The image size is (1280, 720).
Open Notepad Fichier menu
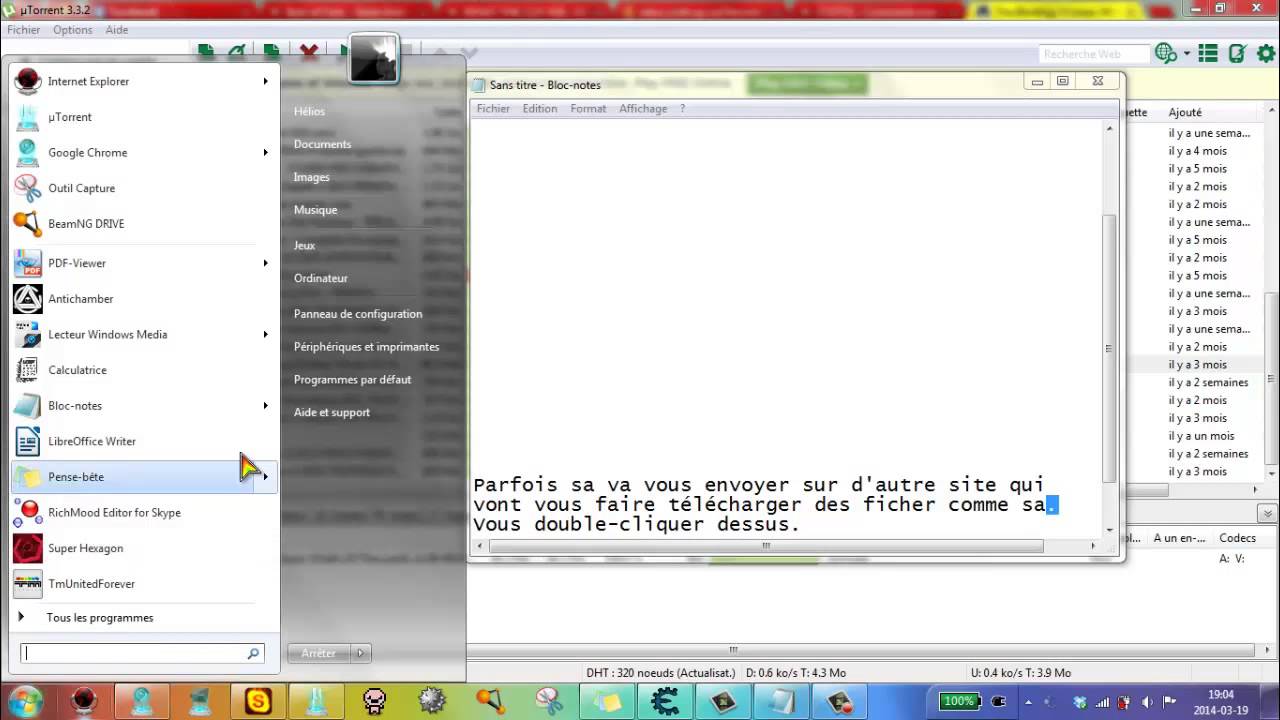(493, 109)
